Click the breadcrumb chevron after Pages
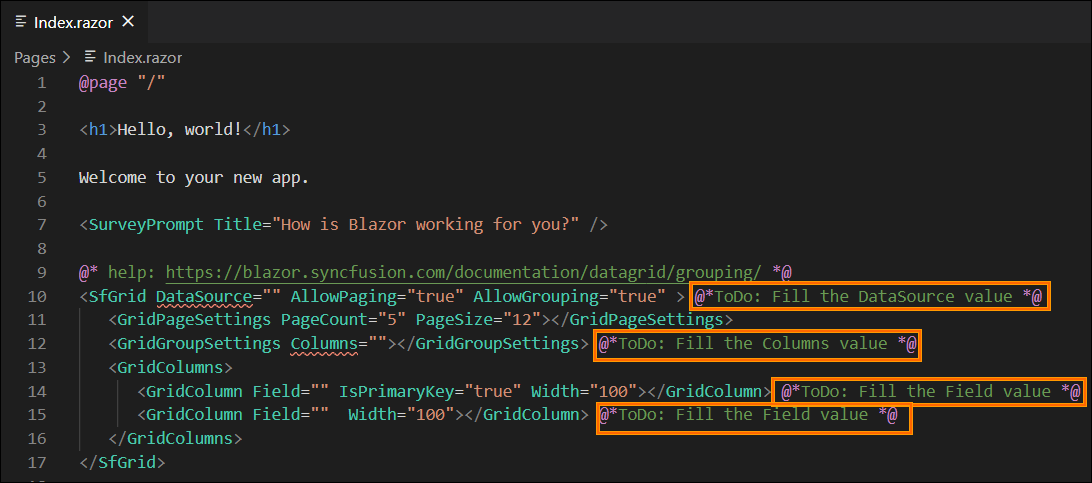Screen dimensions: 1092x483 (x=66, y=58)
